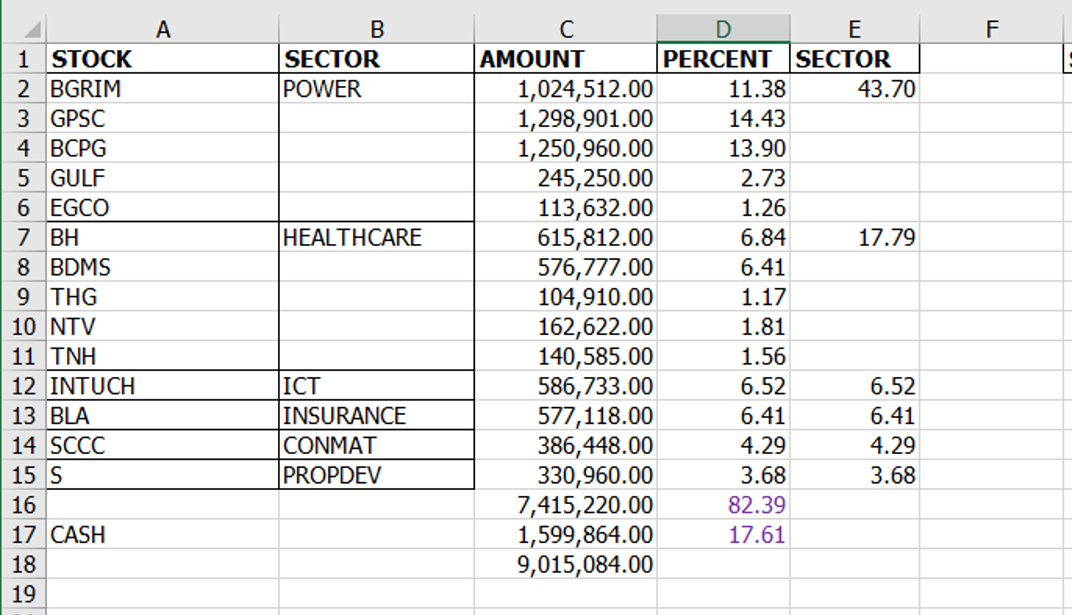This screenshot has height=615, width=1072.
Task: Click the POWER sector cell
Action: [x=377, y=89]
